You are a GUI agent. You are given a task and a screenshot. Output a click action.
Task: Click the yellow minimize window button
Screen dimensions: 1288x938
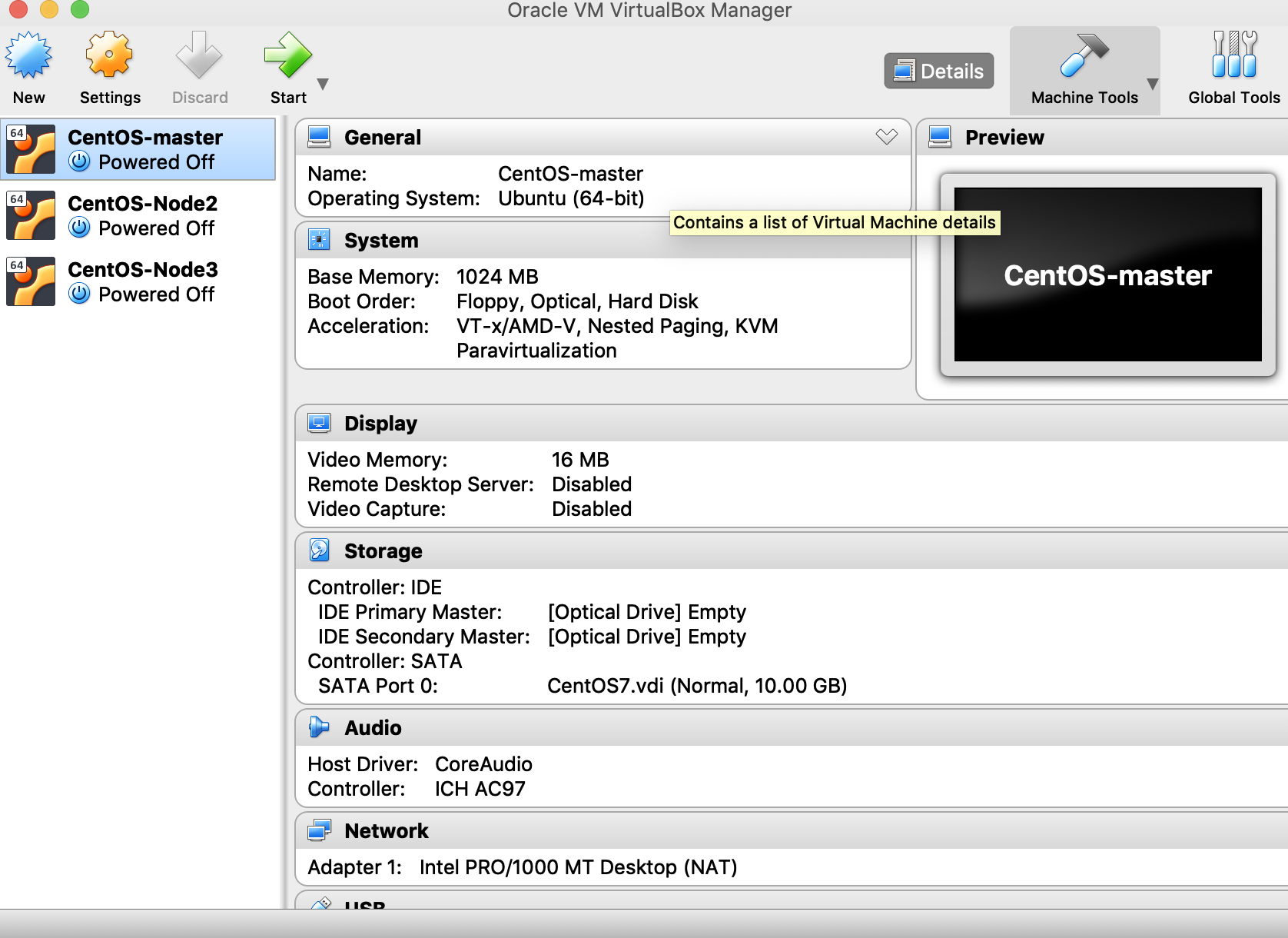tap(48, 8)
